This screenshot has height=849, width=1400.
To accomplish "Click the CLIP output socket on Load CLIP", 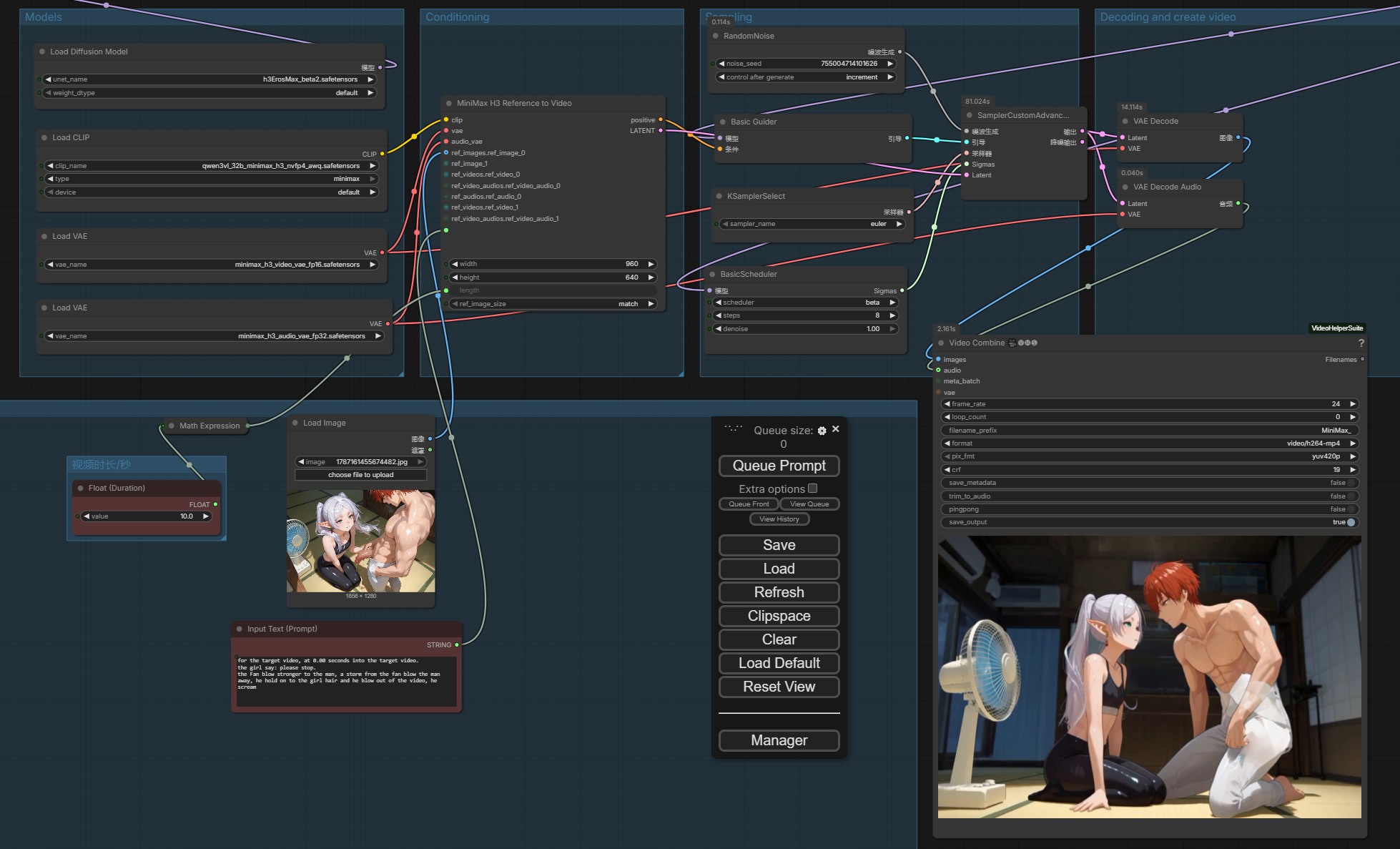I will 382,154.
